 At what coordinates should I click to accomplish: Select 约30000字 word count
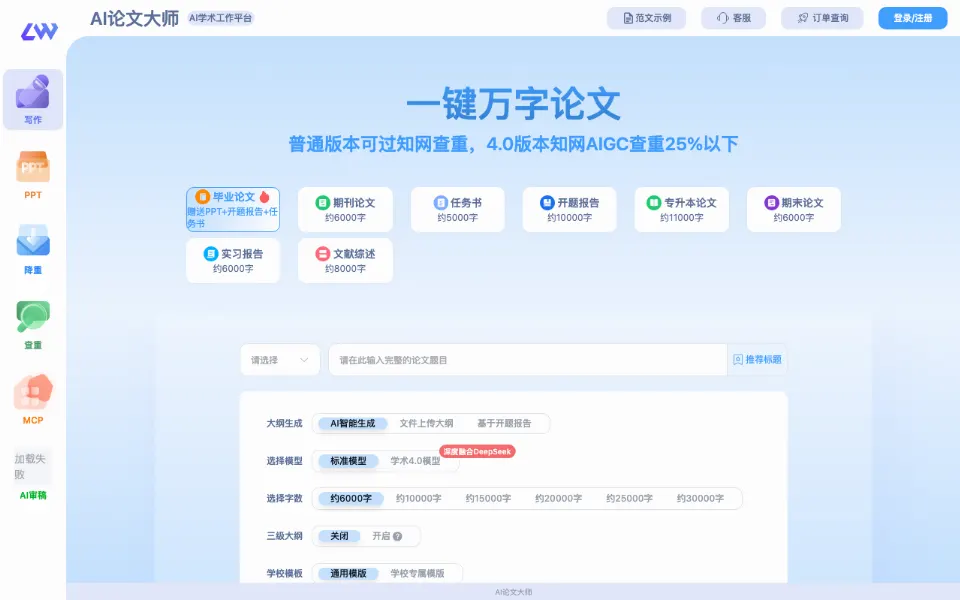pyautogui.click(x=700, y=498)
